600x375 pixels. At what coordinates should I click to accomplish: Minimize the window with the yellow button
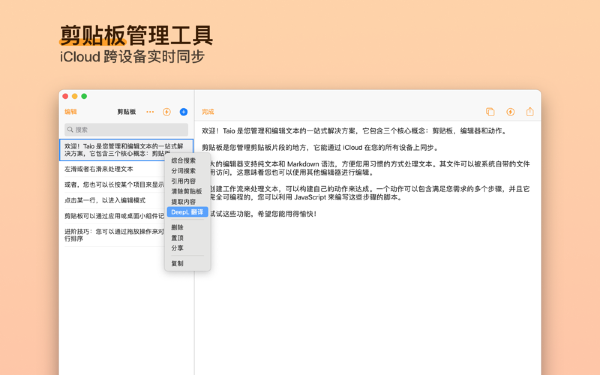pos(75,96)
